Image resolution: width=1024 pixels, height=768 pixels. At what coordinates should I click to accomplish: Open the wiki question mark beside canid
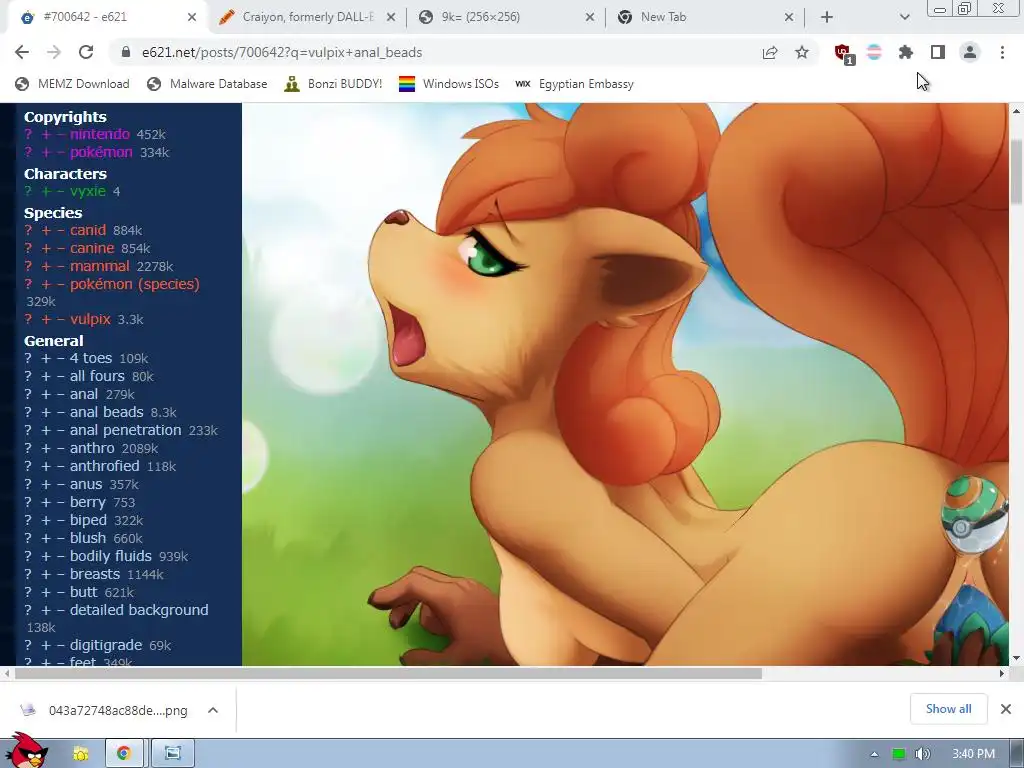(28, 230)
